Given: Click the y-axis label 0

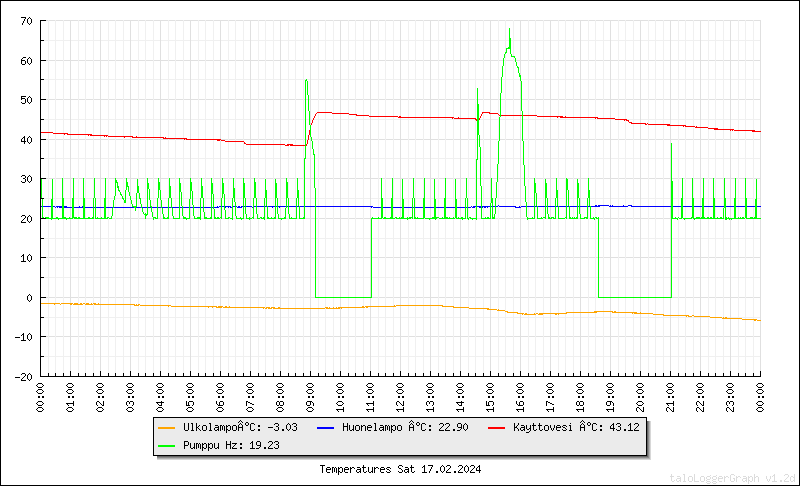Looking at the screenshot, I should 30,298.
